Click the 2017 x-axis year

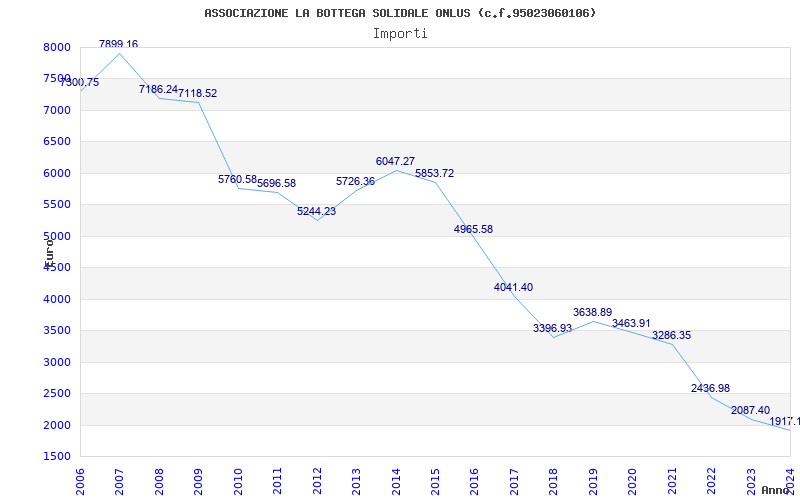click(514, 482)
